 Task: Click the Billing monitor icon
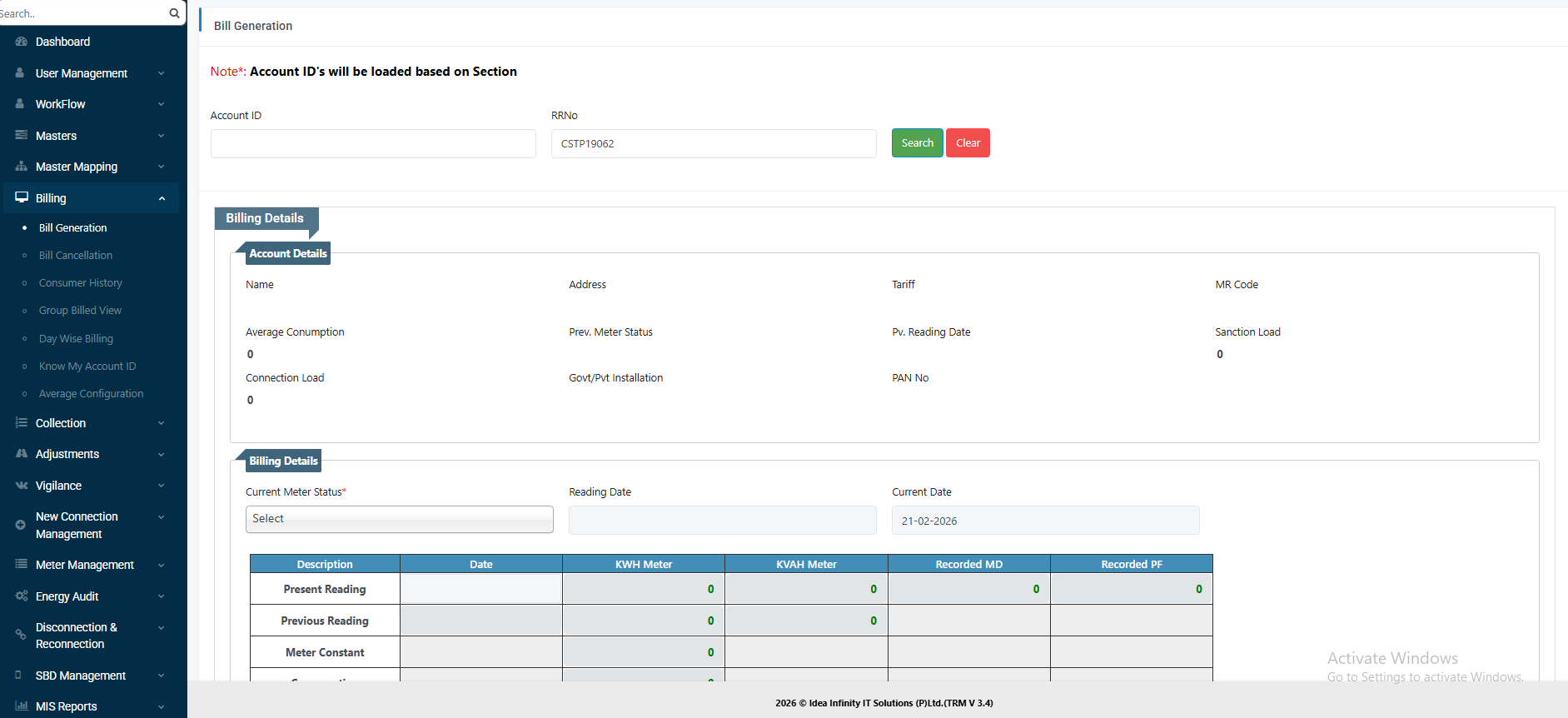22,198
